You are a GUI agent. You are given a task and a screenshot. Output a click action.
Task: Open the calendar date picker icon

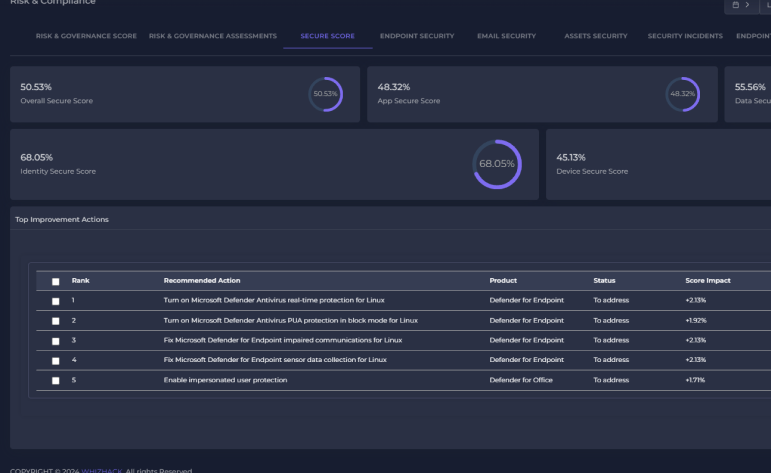(736, 5)
